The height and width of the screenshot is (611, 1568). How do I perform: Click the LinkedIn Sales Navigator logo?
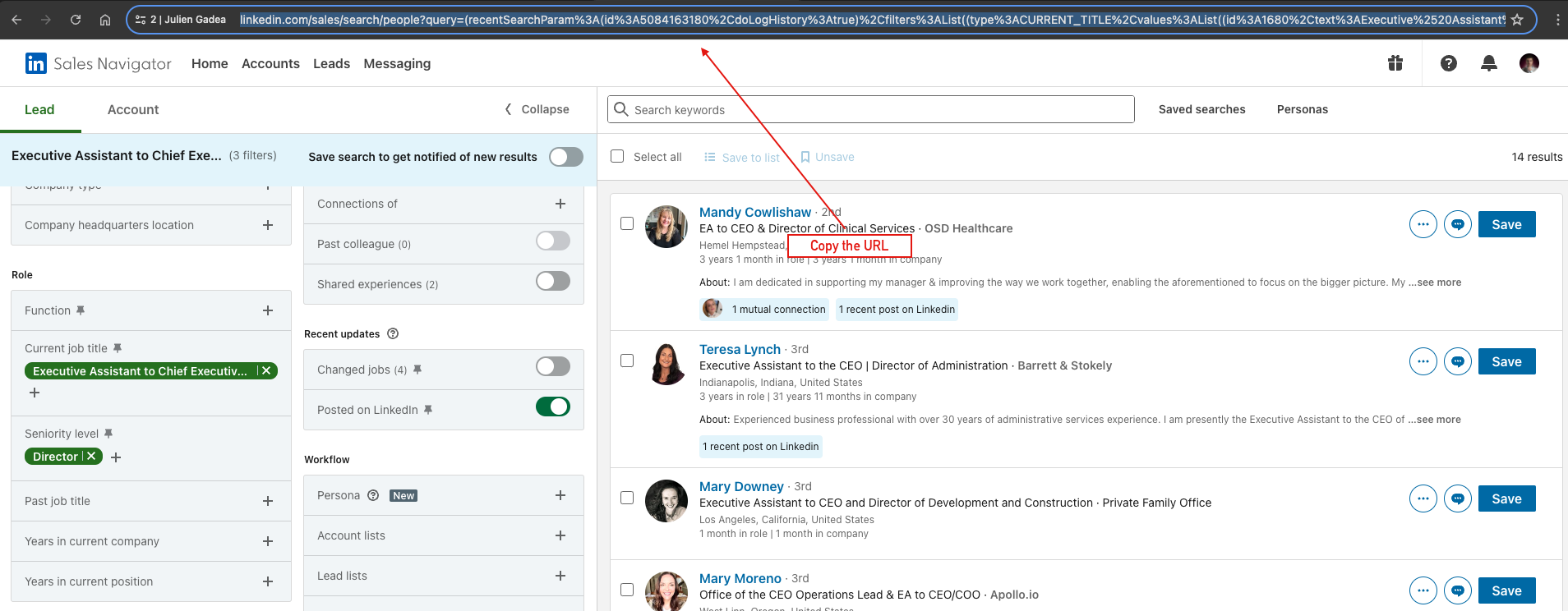(x=98, y=63)
